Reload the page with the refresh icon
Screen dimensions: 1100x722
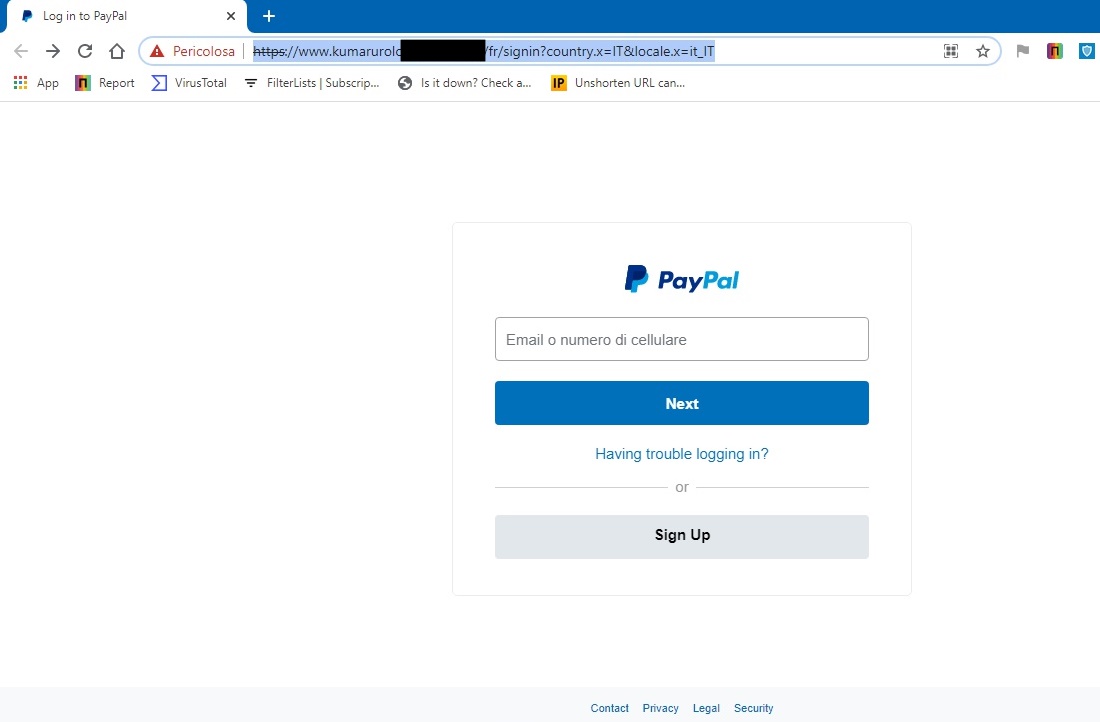[85, 51]
